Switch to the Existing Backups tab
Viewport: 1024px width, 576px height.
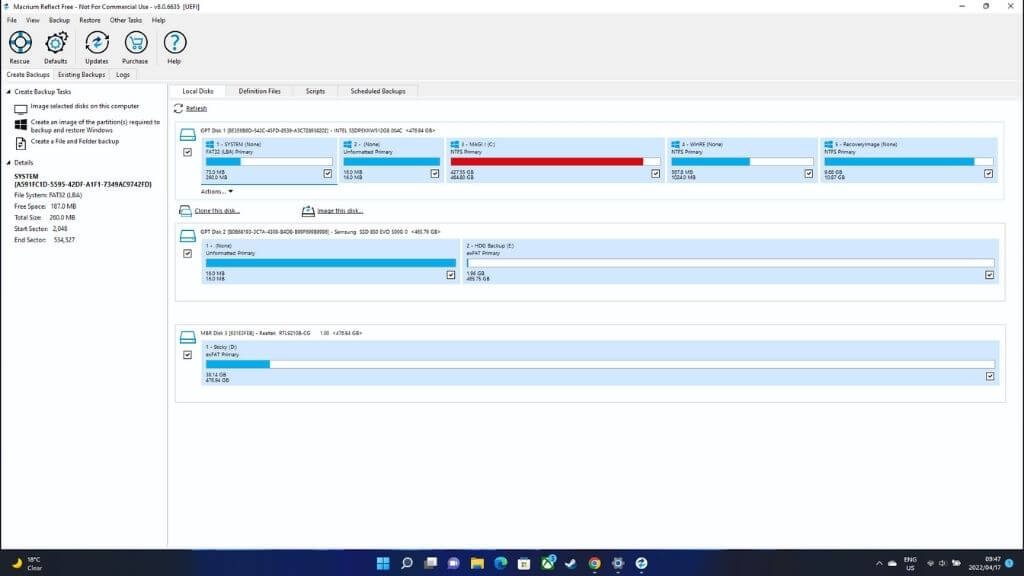click(82, 75)
